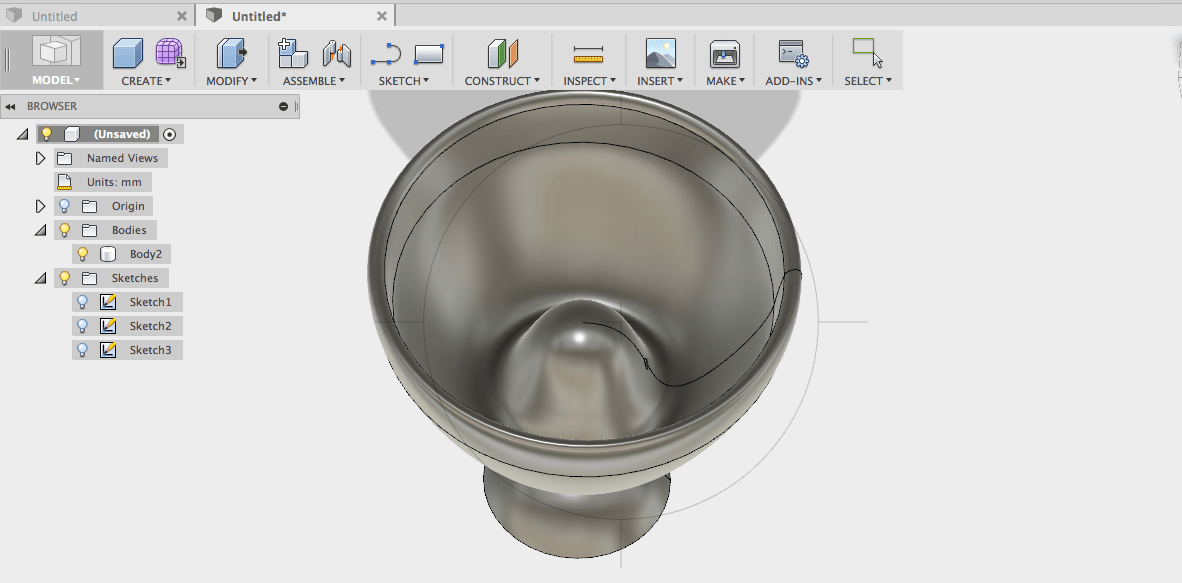
Task: Click the Sketch1 sketch icon
Action: pos(108,302)
